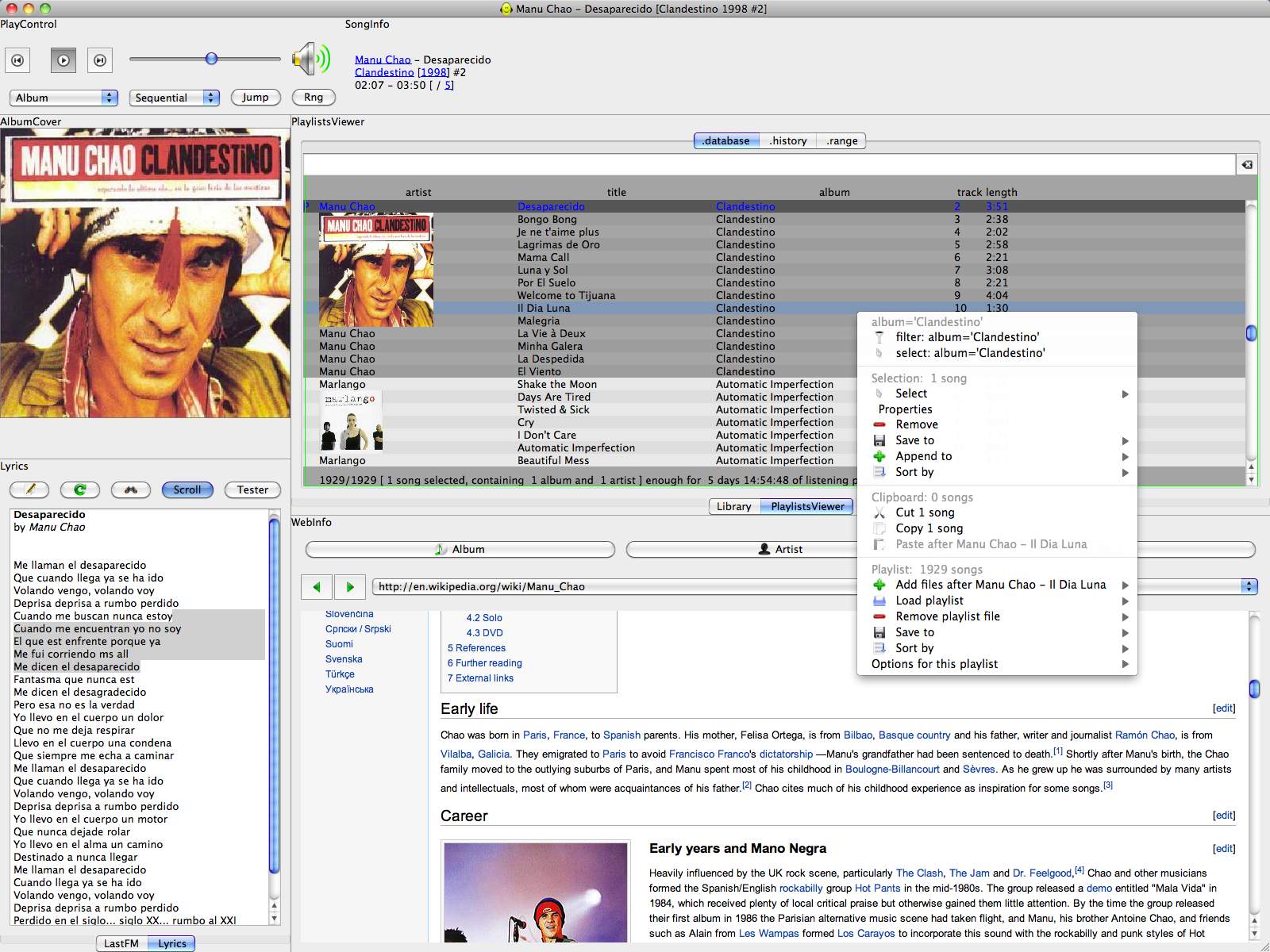Open the WebInfo URL dropdown arrow
1270x952 pixels.
(x=1249, y=586)
